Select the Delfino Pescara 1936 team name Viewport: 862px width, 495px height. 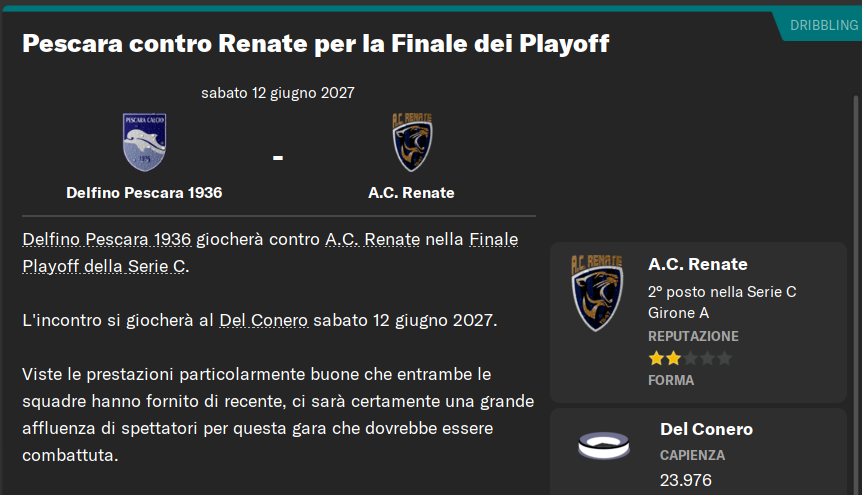click(144, 192)
